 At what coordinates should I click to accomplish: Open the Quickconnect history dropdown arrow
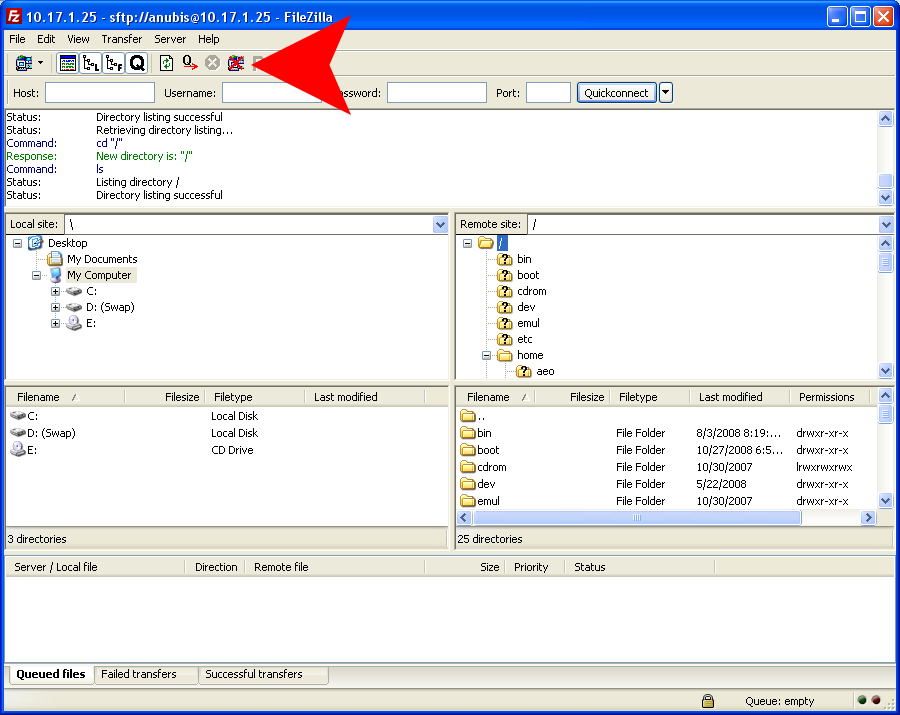click(x=666, y=92)
